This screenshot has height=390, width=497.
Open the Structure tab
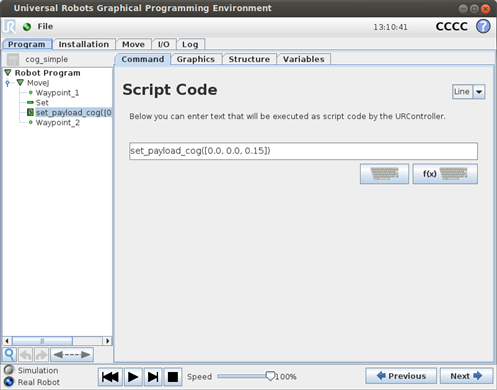[x=249, y=59]
